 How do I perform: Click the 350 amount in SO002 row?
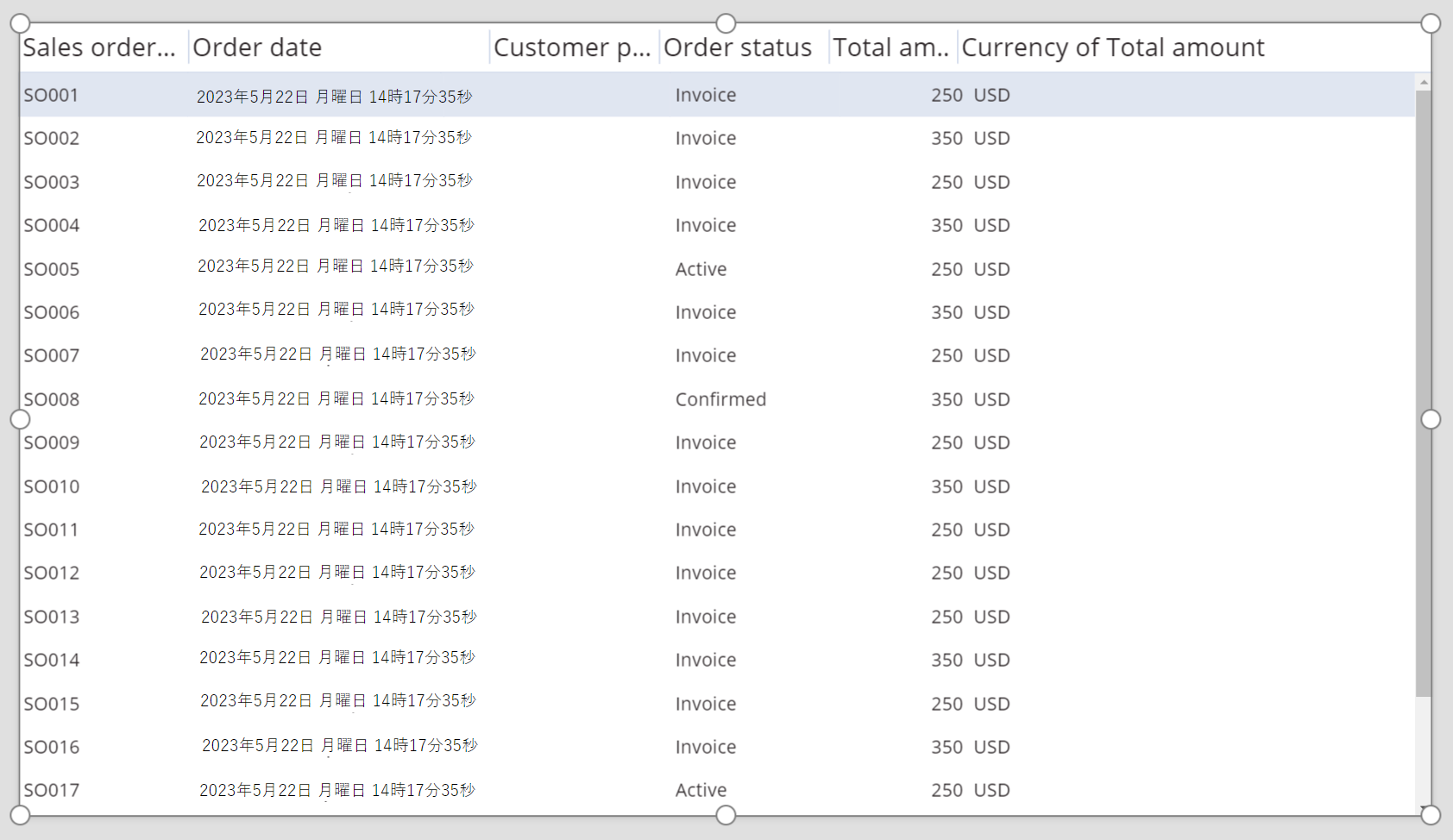coord(947,138)
